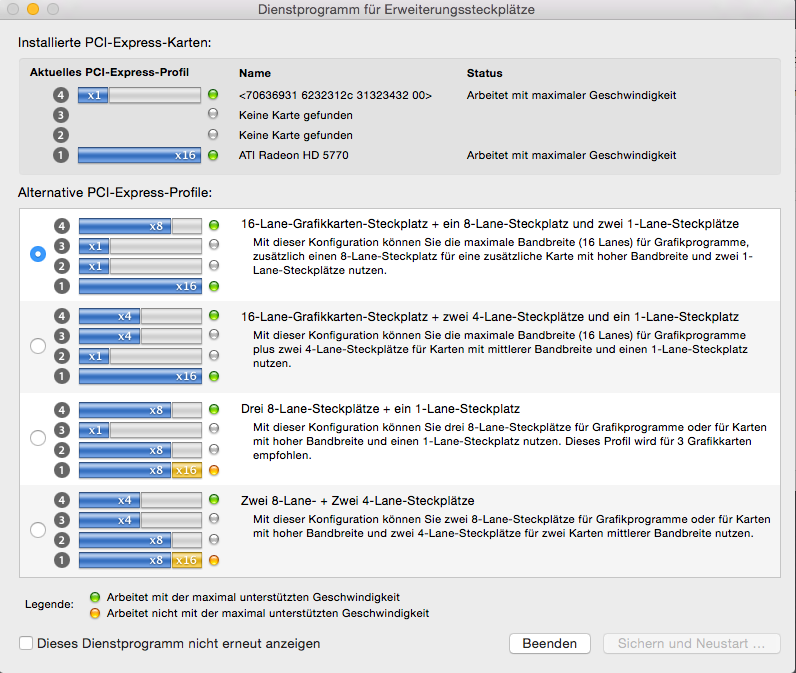796x673 pixels.
Task: Click green status light next to ATI Radeon HD 5770
Action: coord(213,155)
